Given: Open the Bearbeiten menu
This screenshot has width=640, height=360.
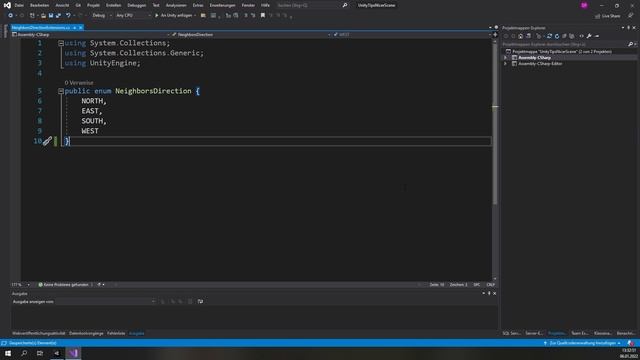Looking at the screenshot, I should [x=39, y=5].
